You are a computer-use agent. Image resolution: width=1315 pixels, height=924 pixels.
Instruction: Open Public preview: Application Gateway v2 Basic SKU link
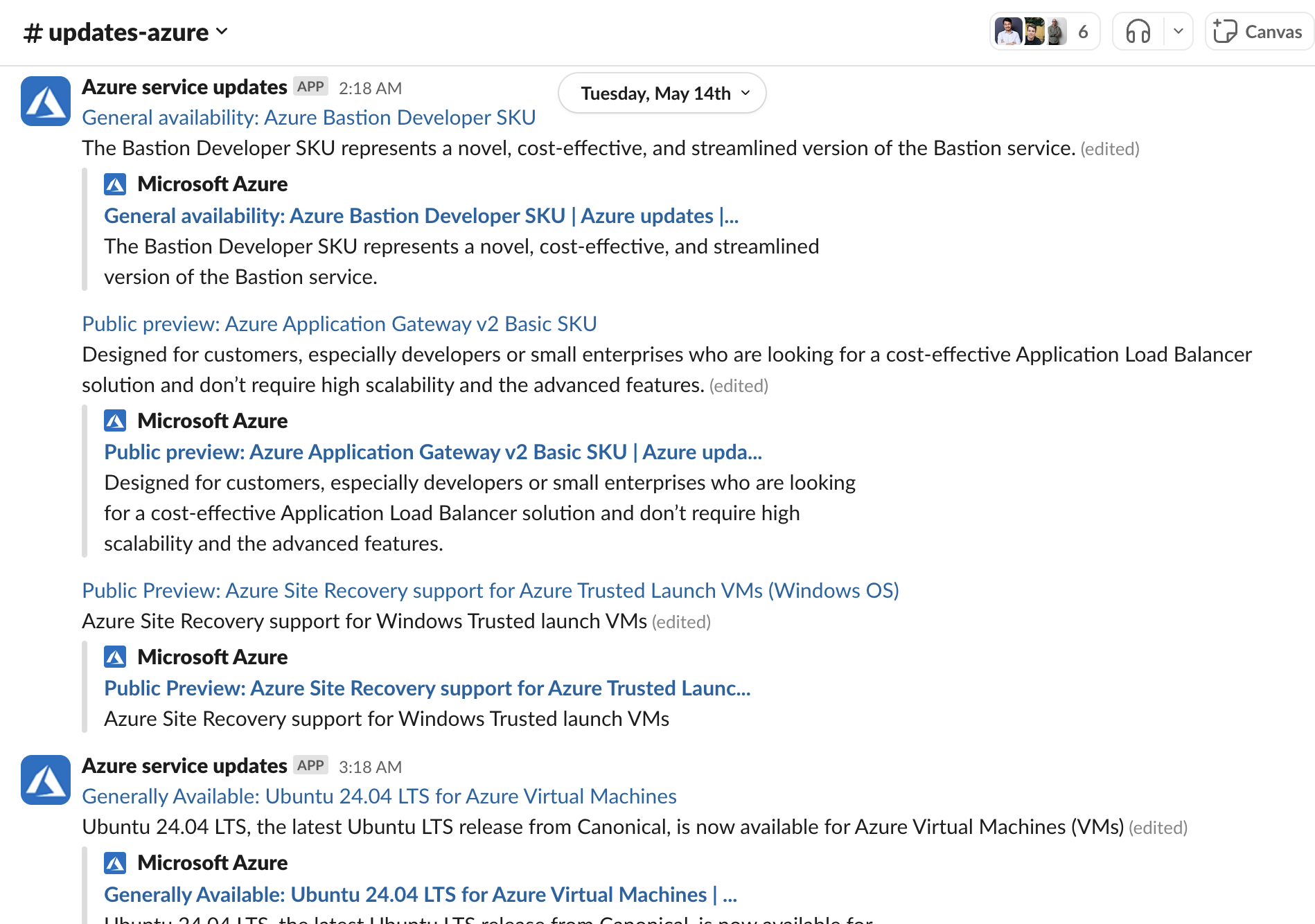[339, 324]
